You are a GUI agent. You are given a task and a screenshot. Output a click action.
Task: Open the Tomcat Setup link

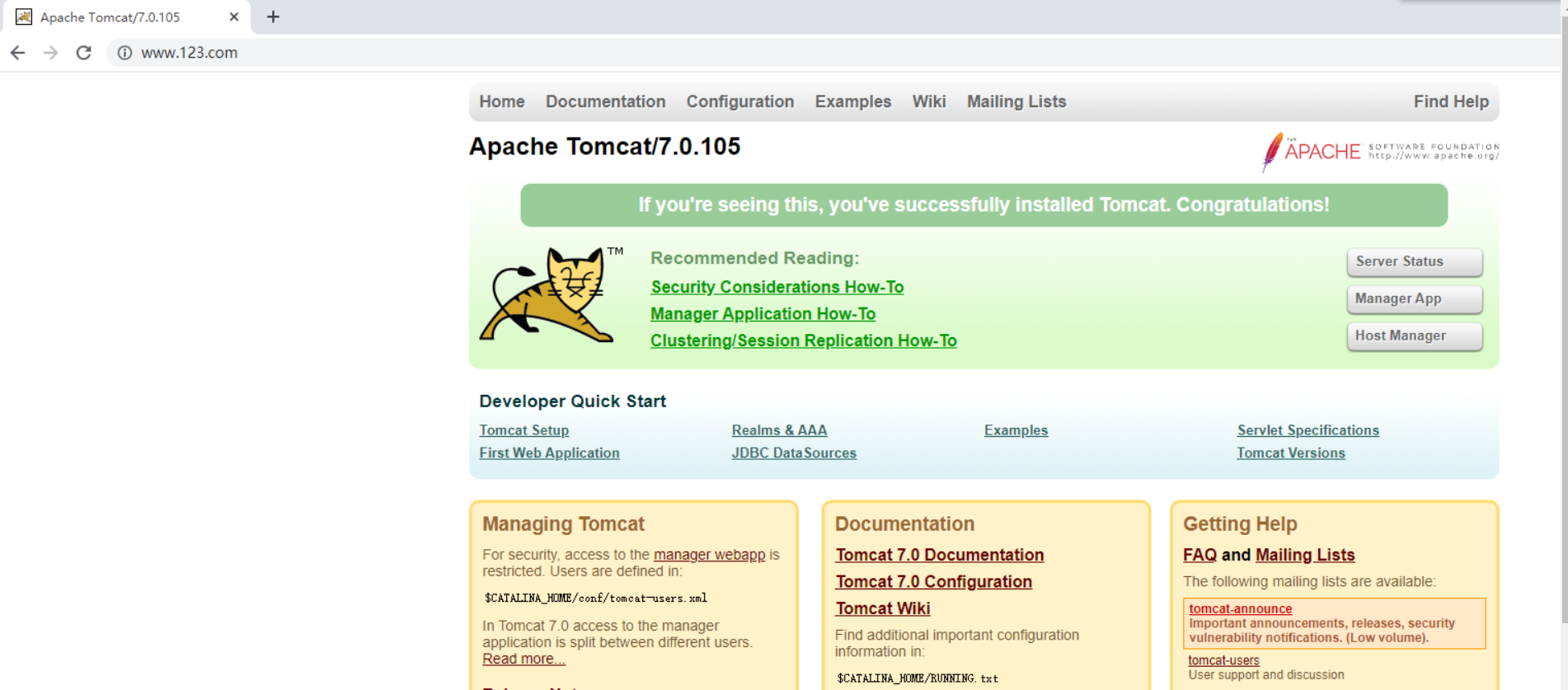point(524,430)
